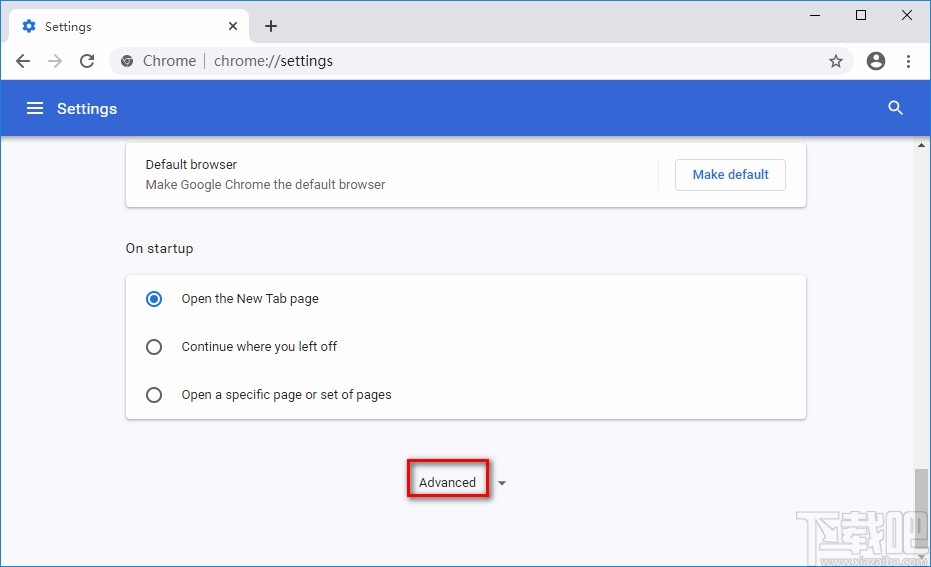Click the chrome://settings address bar
The width and height of the screenshot is (931, 567).
(480, 61)
